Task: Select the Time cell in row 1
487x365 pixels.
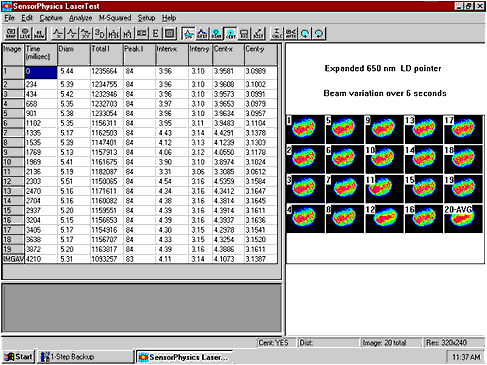Action: (x=41, y=72)
